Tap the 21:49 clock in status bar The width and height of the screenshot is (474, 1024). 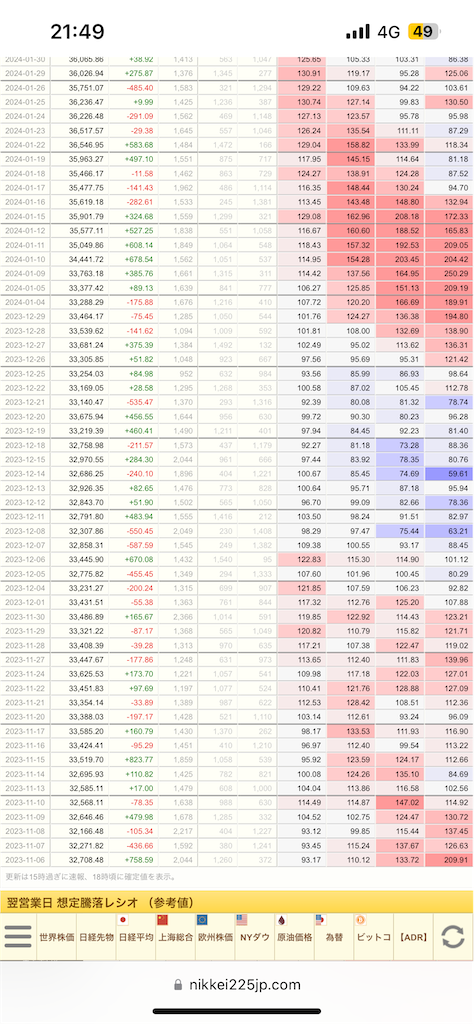[77, 31]
